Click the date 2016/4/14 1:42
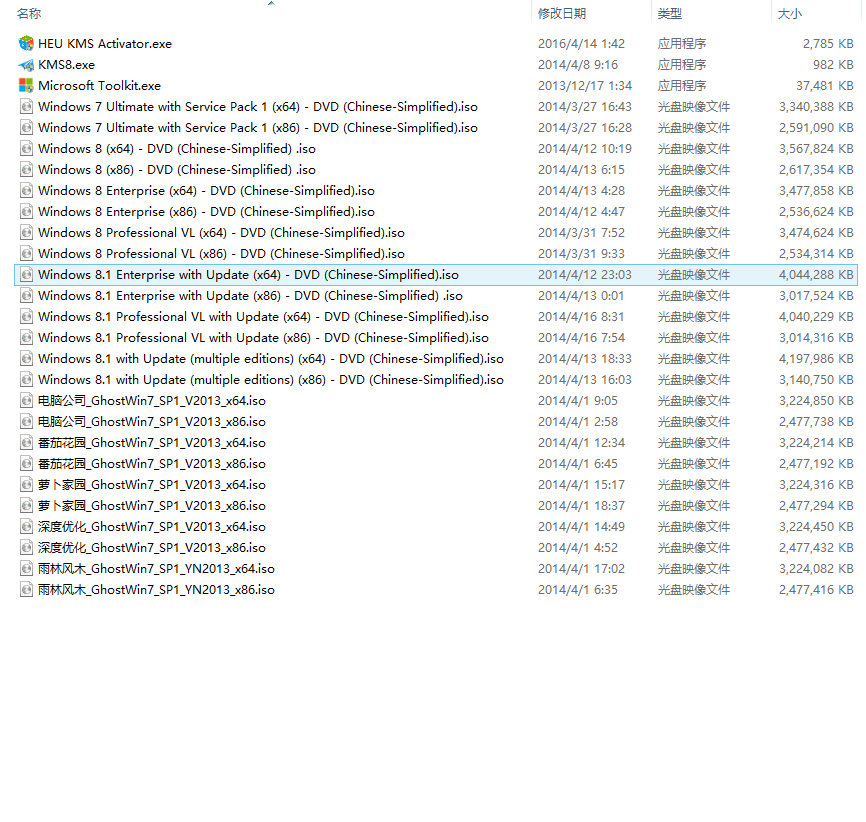This screenshot has width=866, height=822. click(x=582, y=44)
